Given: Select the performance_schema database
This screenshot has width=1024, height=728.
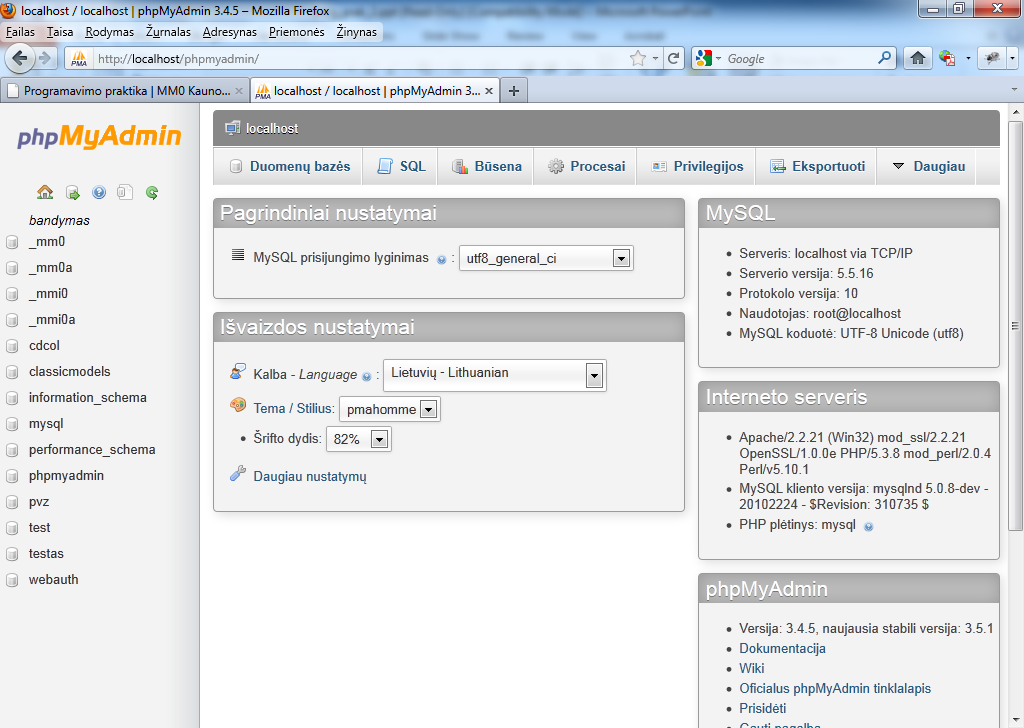Looking at the screenshot, I should (92, 450).
